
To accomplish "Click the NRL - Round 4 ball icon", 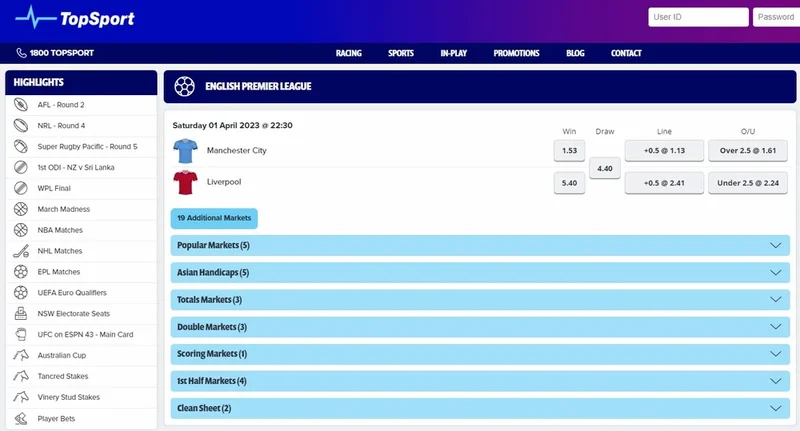I will click(21, 125).
